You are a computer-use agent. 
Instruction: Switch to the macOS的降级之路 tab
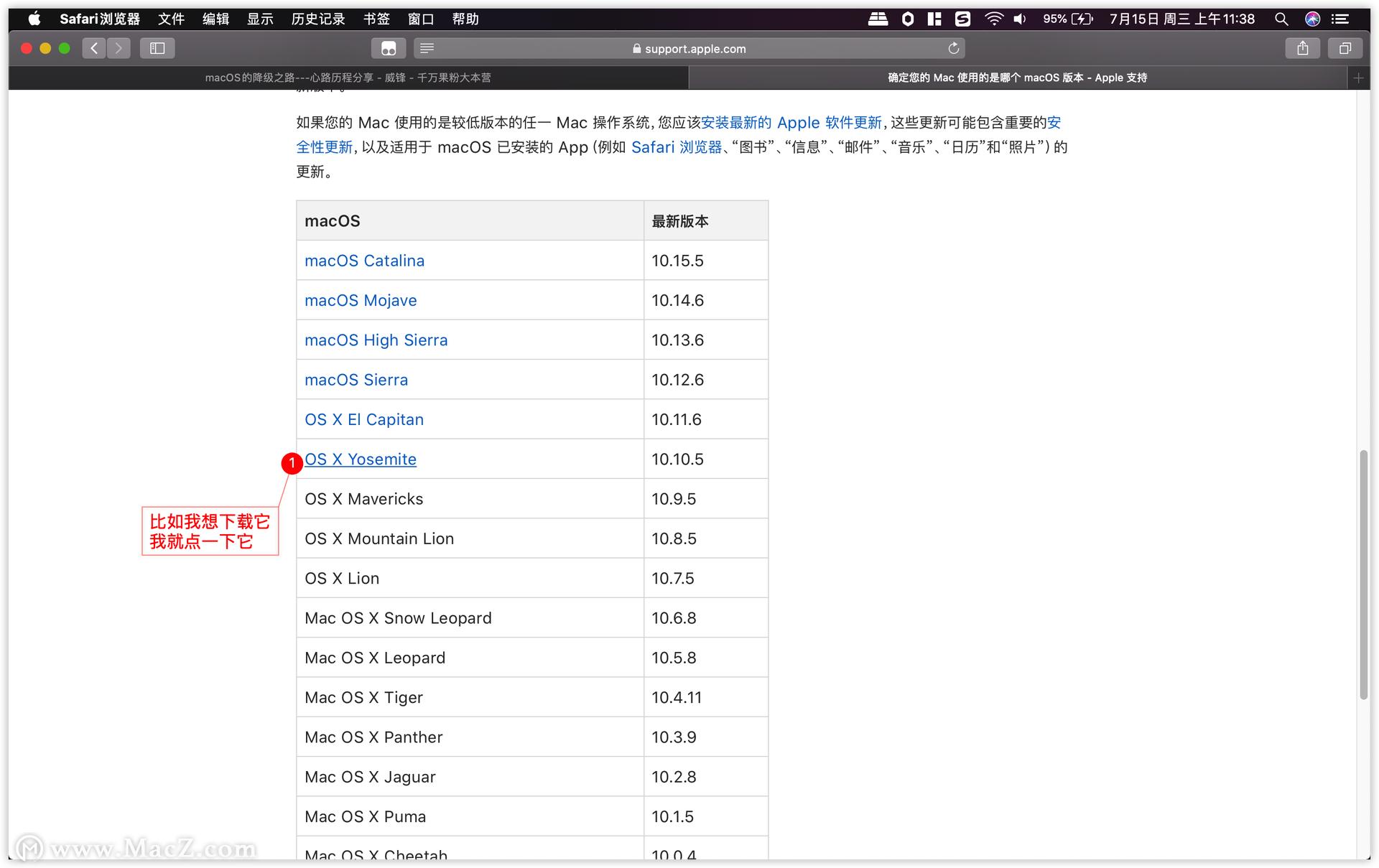[348, 78]
